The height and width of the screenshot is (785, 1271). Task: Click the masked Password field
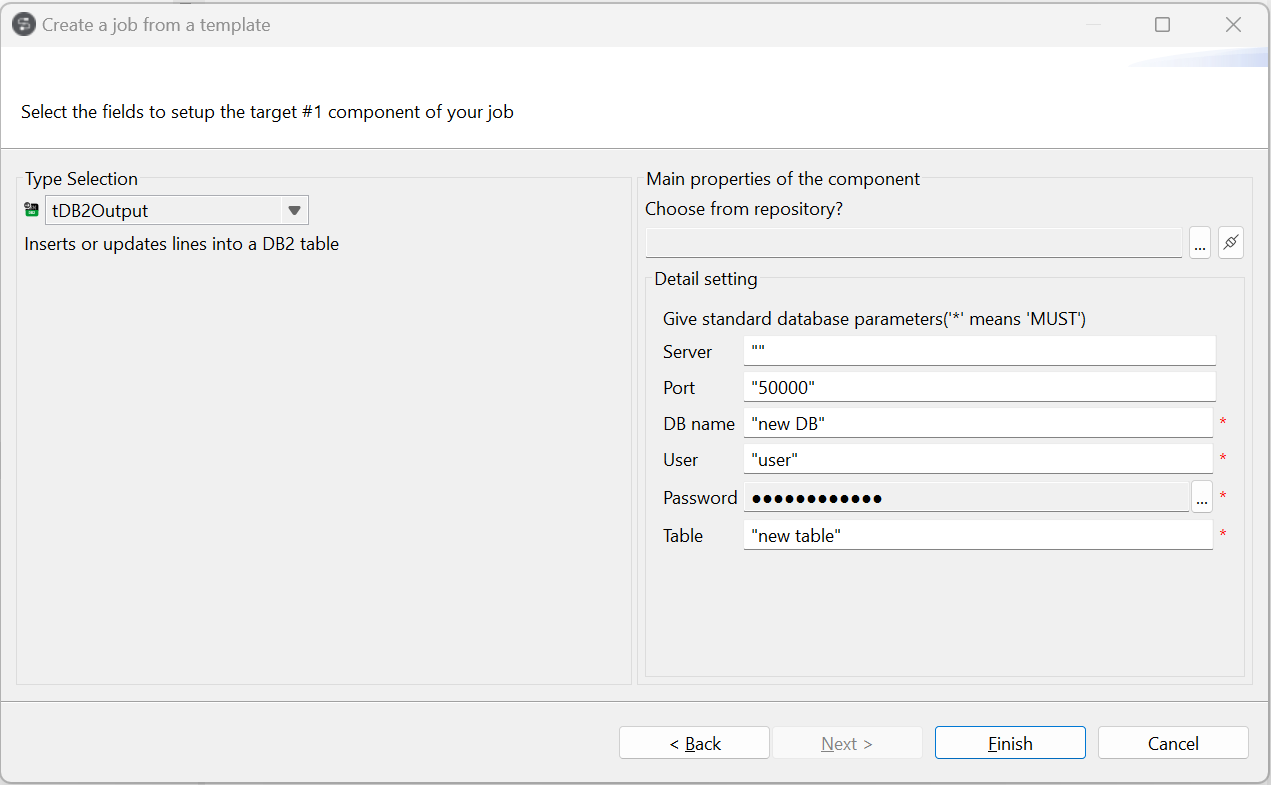965,497
